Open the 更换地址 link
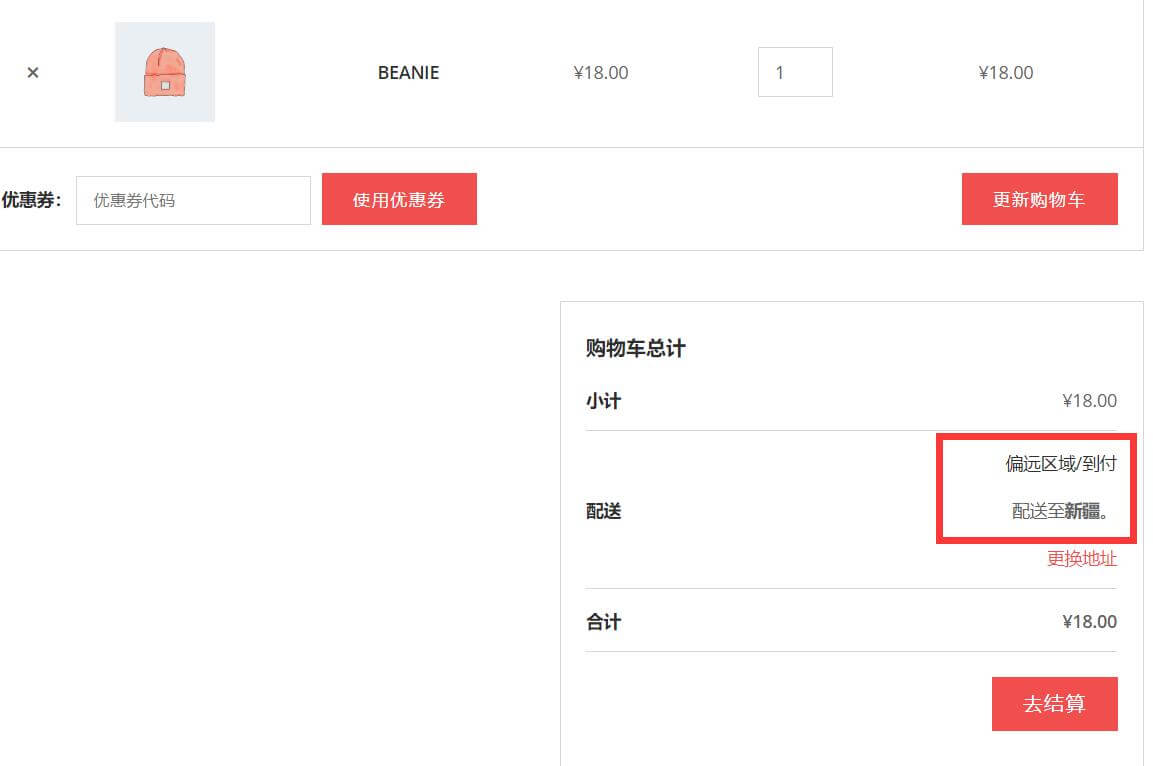Viewport: 1153px width, 766px height. click(x=1081, y=558)
